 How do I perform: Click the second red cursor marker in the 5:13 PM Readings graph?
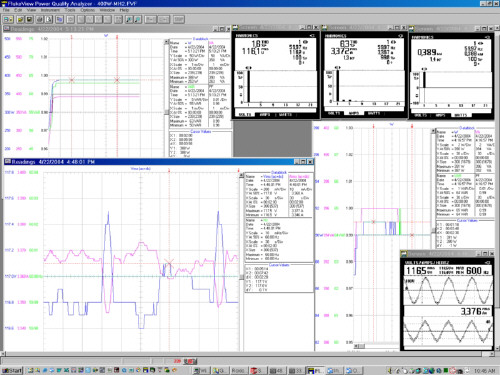(x=117, y=38)
